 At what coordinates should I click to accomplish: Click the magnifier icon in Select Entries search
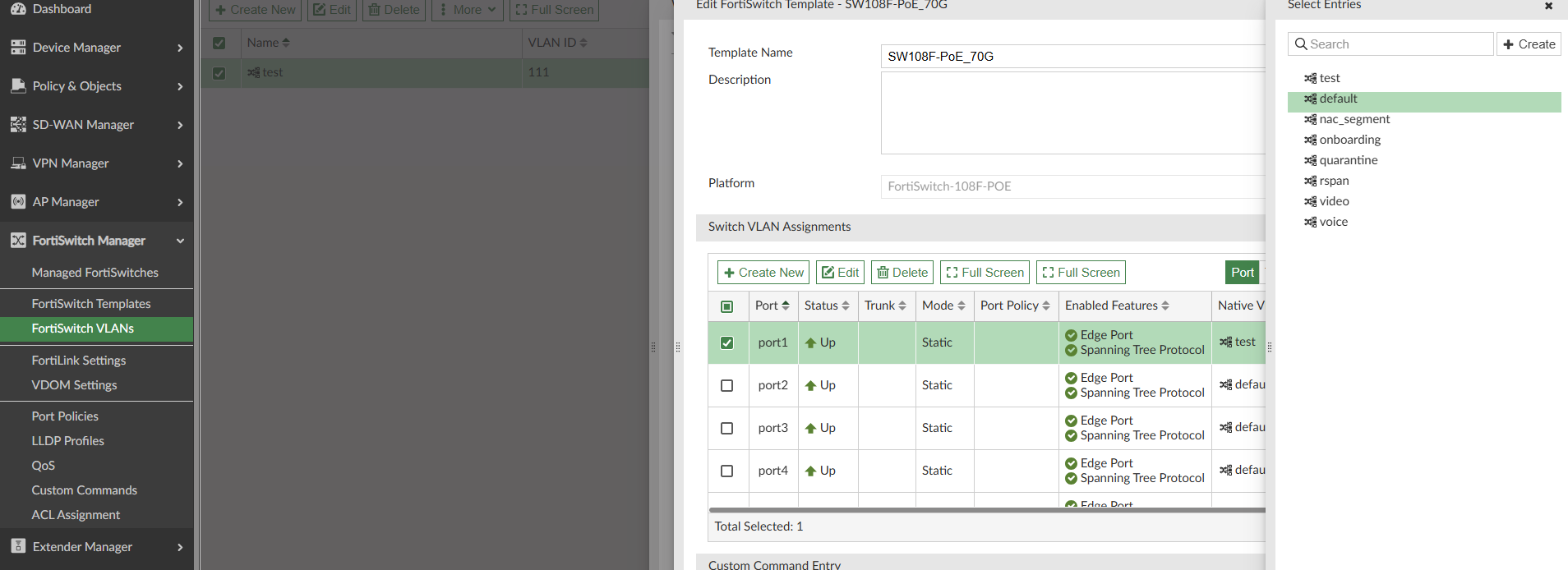pyautogui.click(x=1301, y=44)
